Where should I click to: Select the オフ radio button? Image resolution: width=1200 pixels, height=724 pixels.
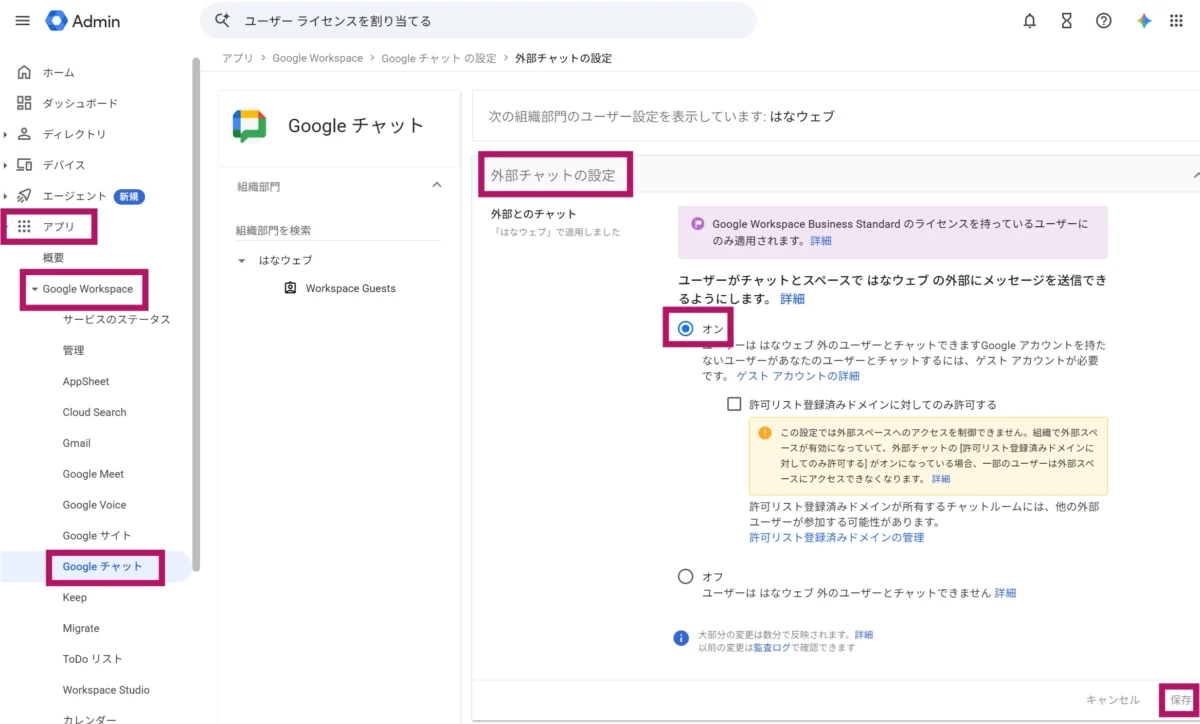point(685,576)
